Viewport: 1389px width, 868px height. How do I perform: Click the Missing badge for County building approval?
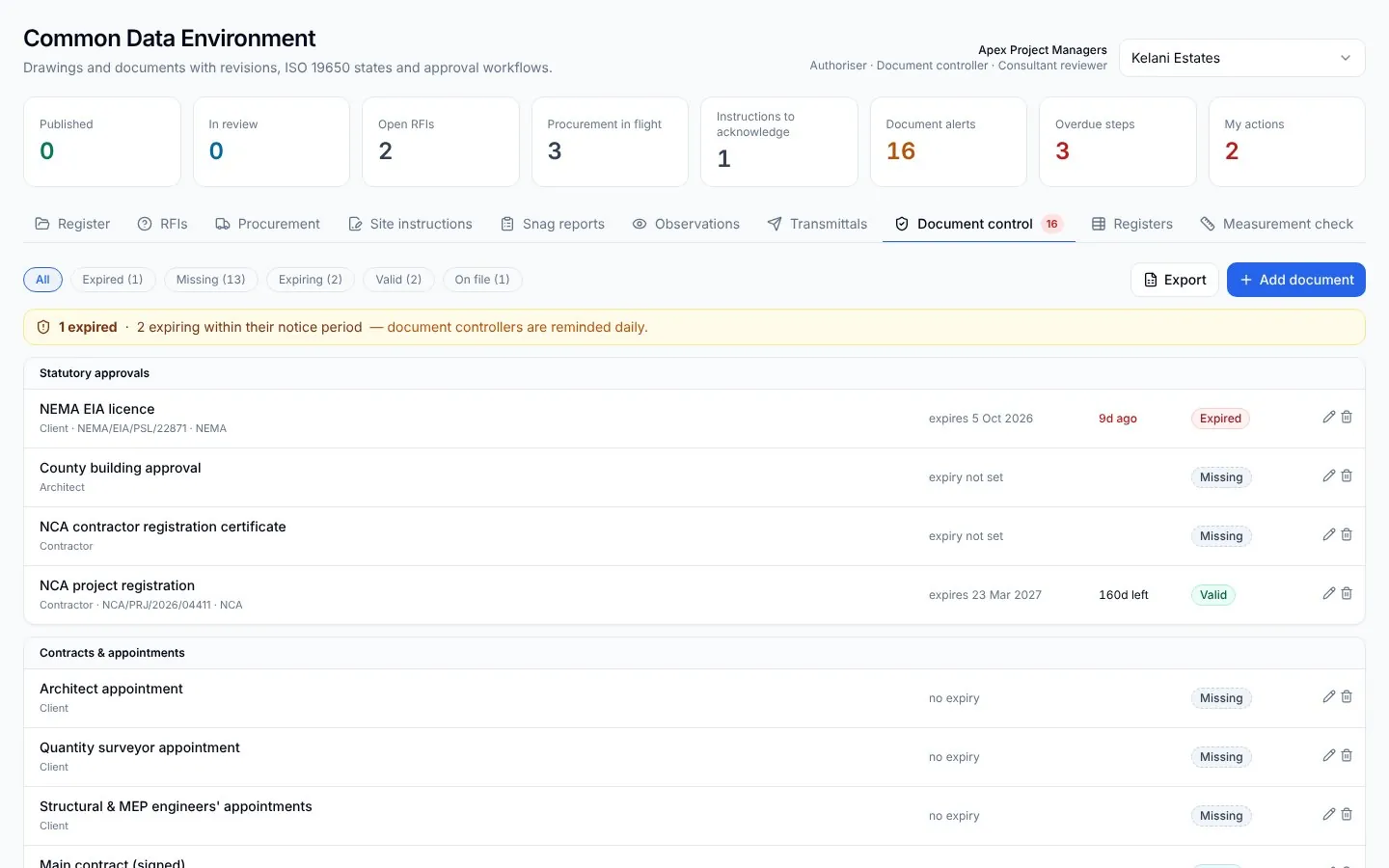(1221, 477)
